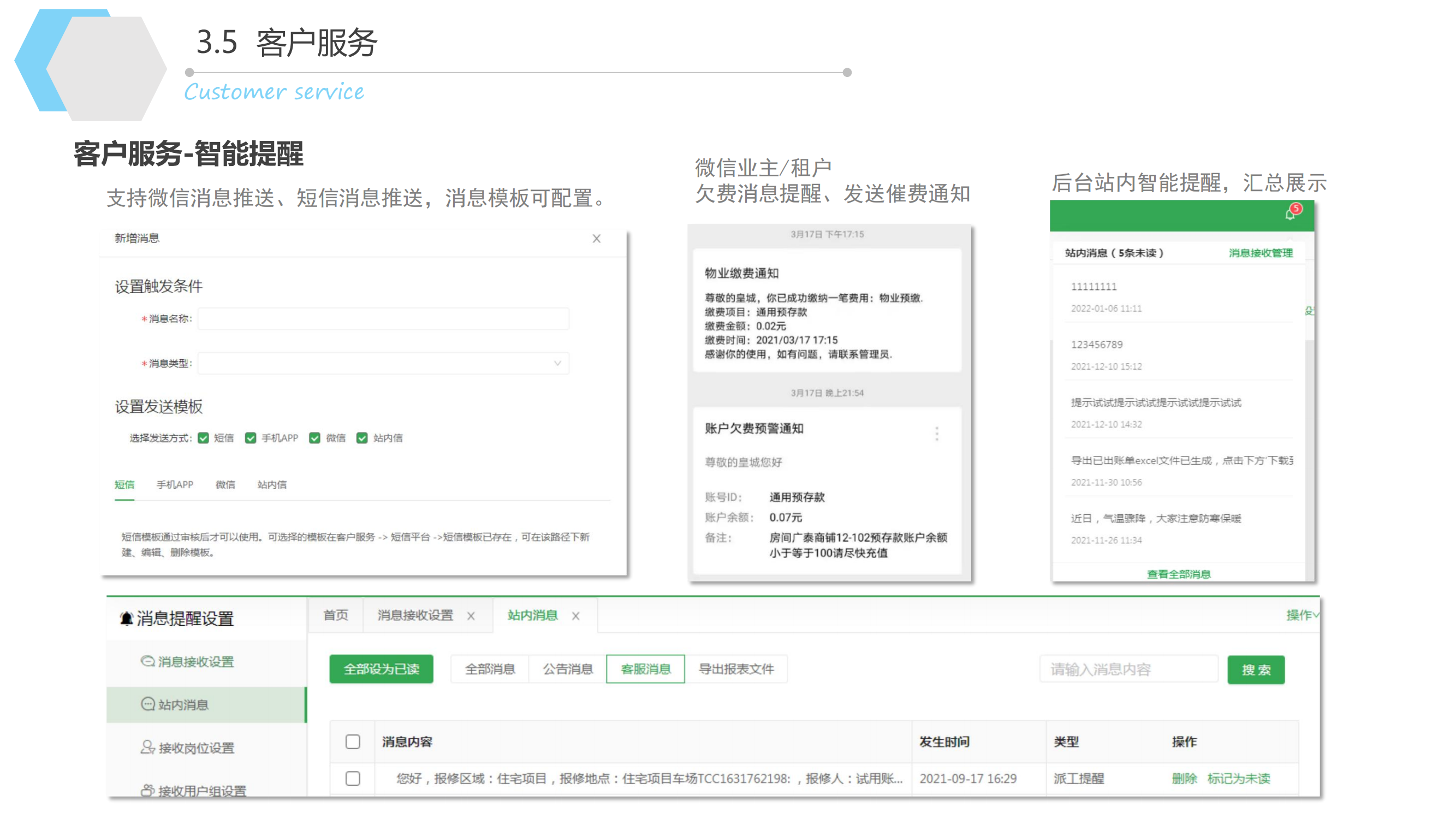Screen dimensions: 1456x819
Task: Close the 站内消息 tab with its X
Action: (x=575, y=615)
